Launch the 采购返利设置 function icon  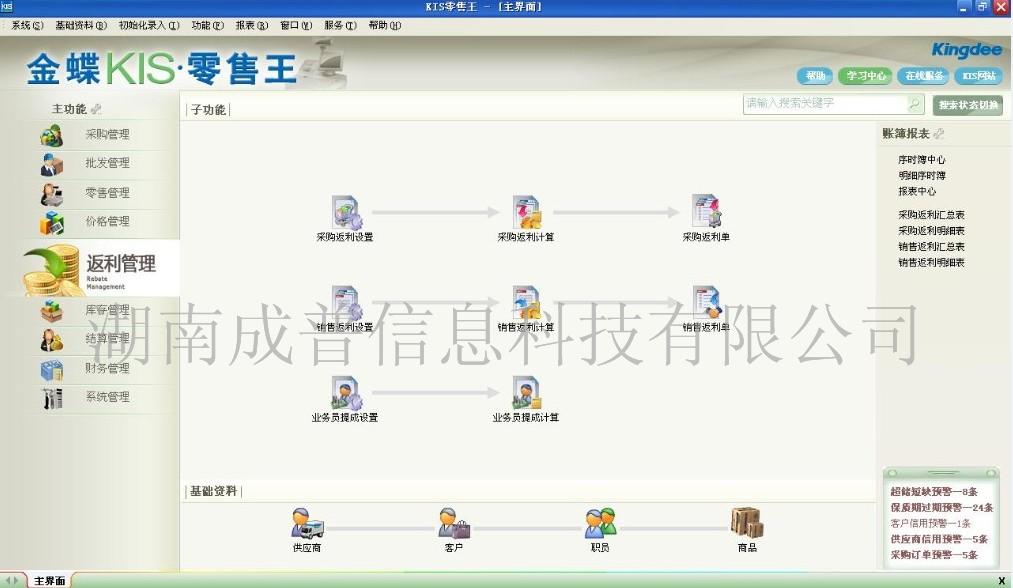click(346, 212)
